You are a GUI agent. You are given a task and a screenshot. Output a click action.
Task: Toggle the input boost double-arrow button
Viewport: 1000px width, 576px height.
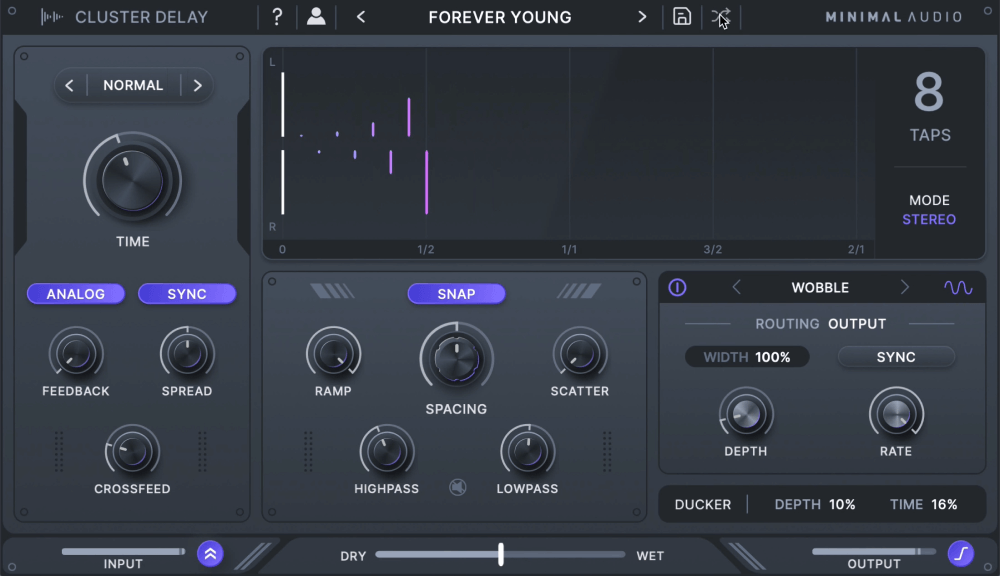coord(210,554)
